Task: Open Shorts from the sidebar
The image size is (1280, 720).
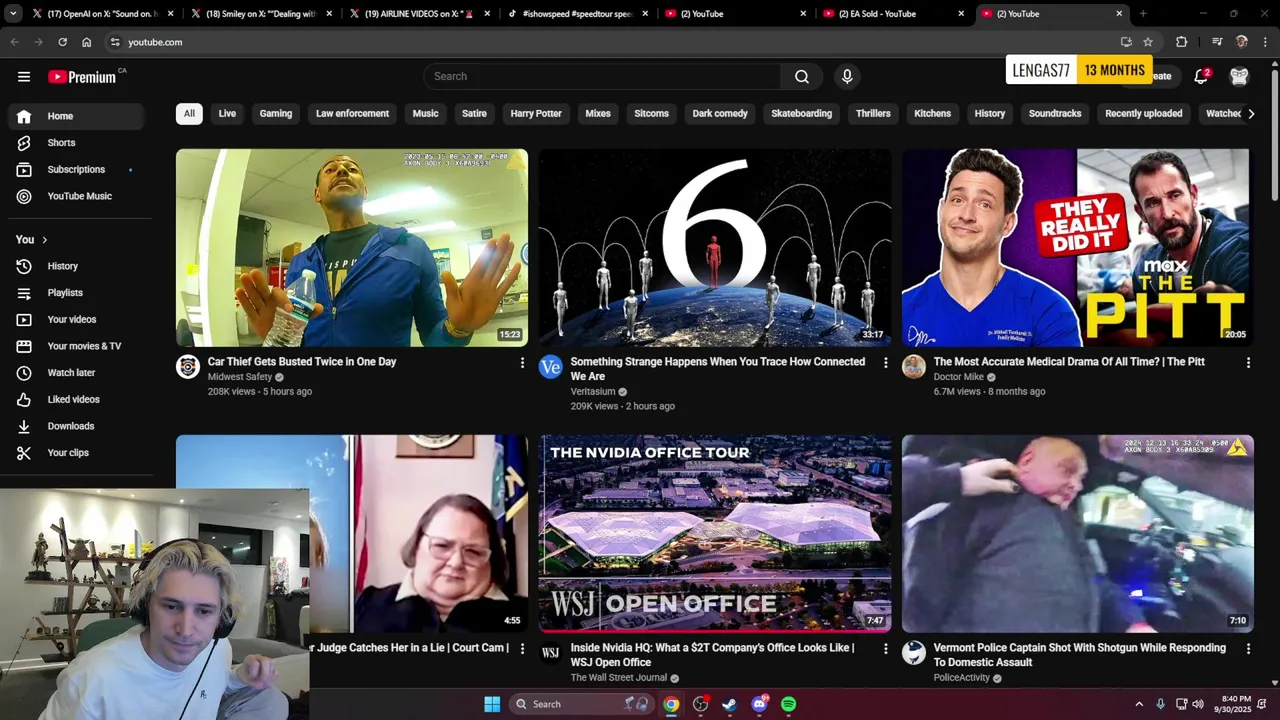Action: point(77,143)
